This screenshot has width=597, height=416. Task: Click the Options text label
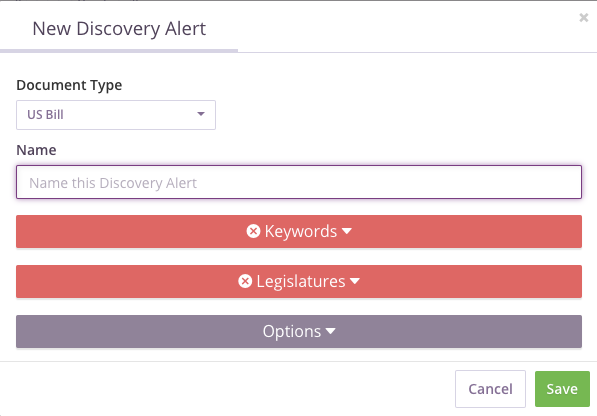(292, 331)
